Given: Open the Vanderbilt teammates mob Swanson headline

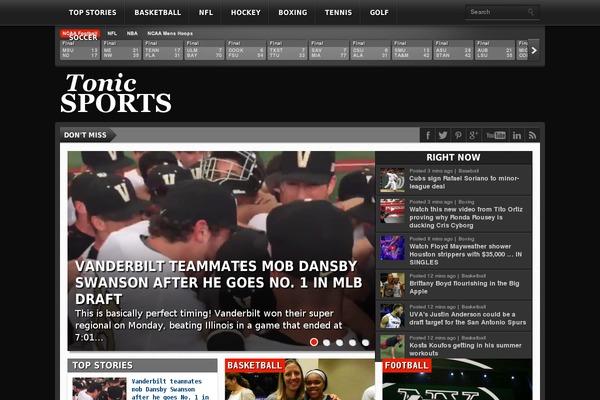Looking at the screenshot, I should (218, 282).
